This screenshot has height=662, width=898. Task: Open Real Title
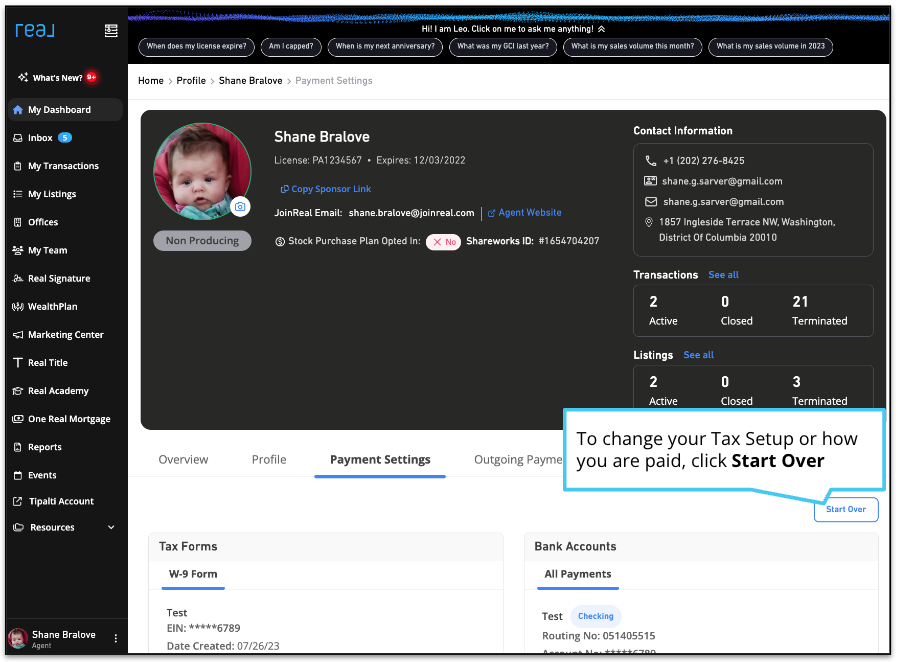[x=47, y=362]
